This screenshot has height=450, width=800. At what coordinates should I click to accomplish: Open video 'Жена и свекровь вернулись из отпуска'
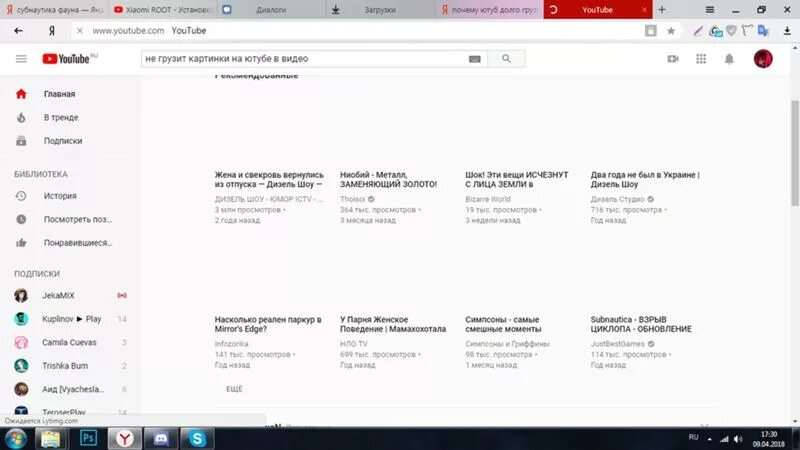point(269,180)
